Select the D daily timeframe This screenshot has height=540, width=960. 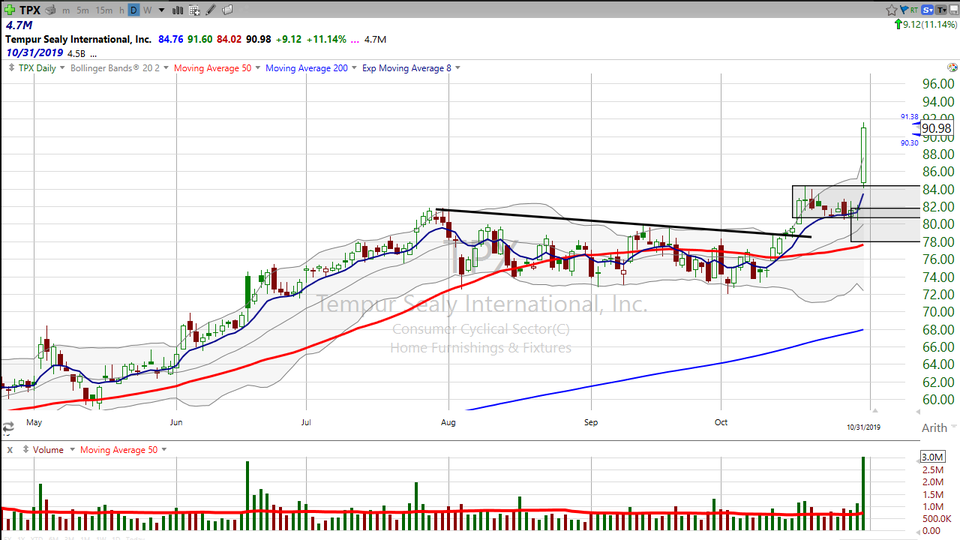[133, 10]
